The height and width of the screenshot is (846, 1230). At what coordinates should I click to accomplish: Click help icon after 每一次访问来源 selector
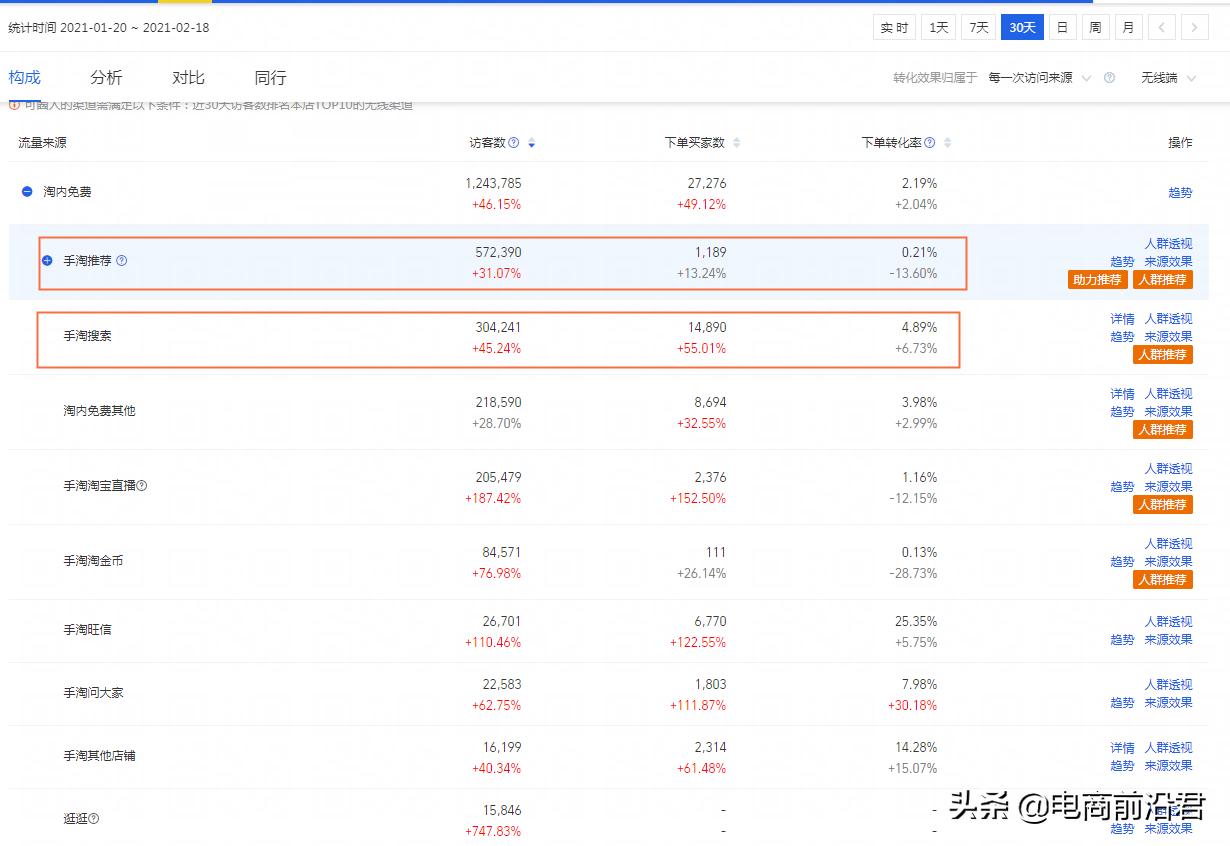click(x=1110, y=76)
